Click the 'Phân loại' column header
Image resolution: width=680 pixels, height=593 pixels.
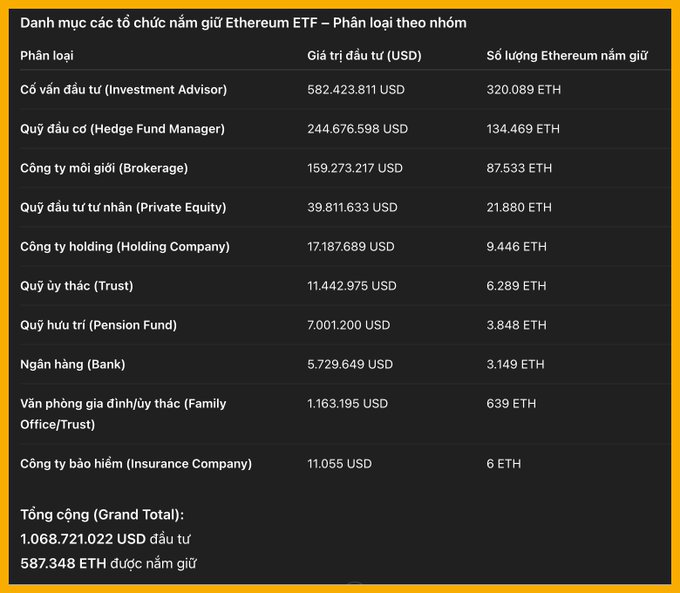click(47, 55)
